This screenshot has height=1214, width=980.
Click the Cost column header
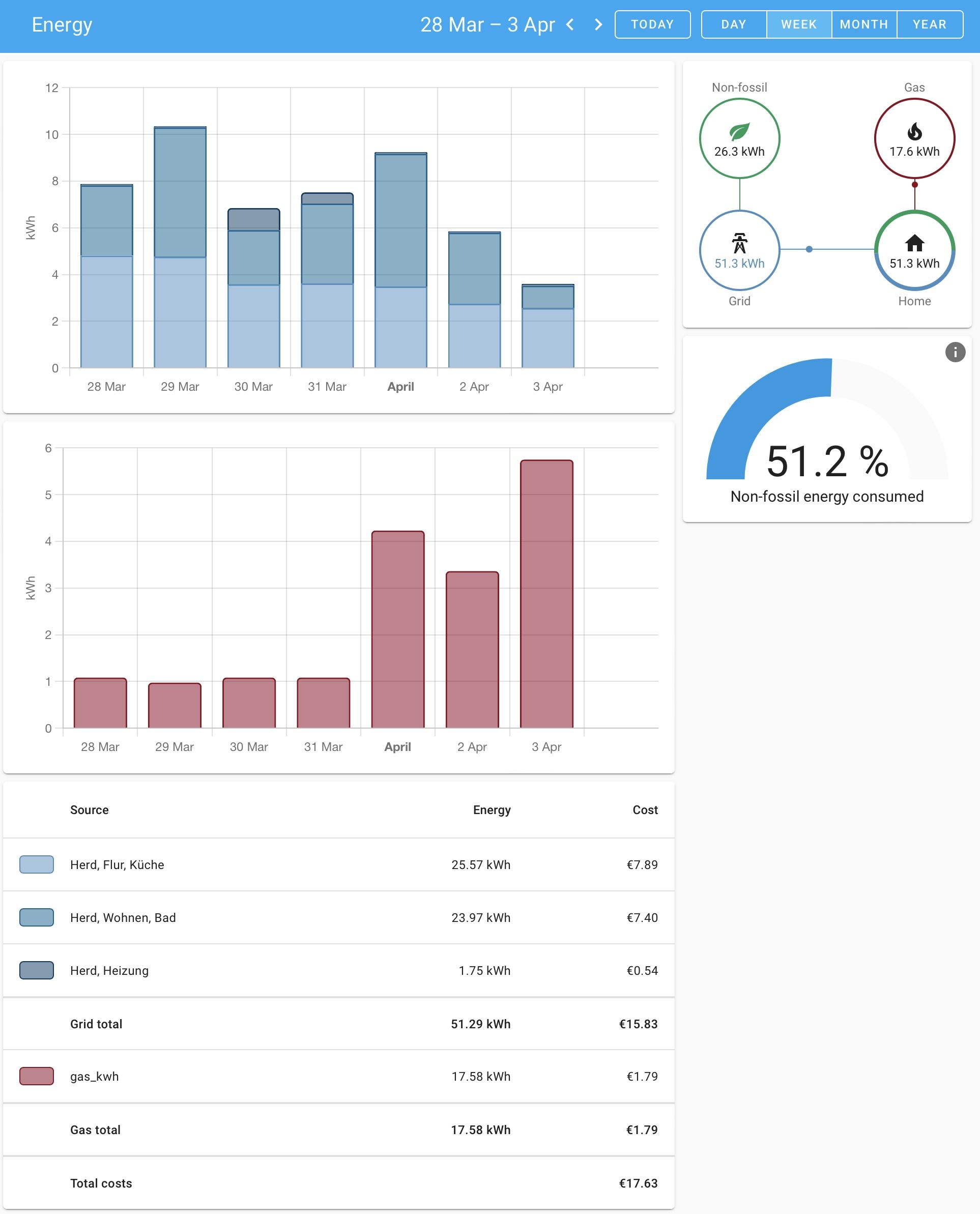coord(645,810)
